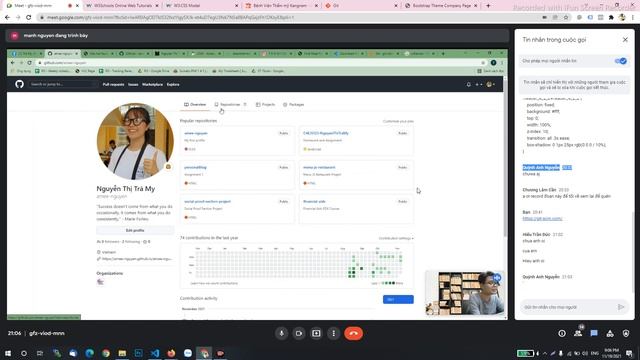Go back in browser history
The image size is (640, 360).
7,18
